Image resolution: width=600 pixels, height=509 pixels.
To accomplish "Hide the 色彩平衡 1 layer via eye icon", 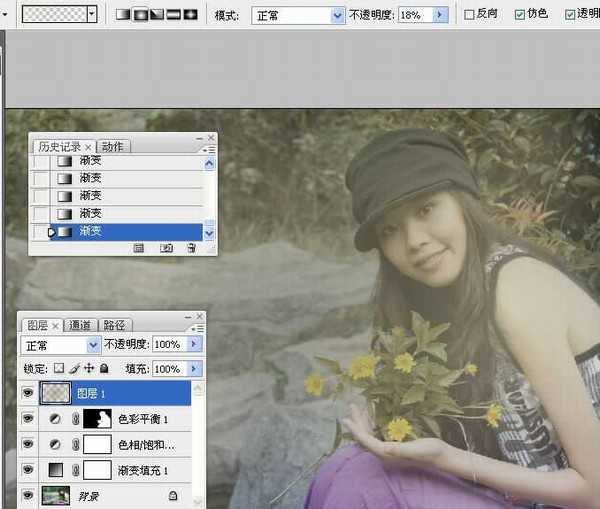I will pos(27,419).
